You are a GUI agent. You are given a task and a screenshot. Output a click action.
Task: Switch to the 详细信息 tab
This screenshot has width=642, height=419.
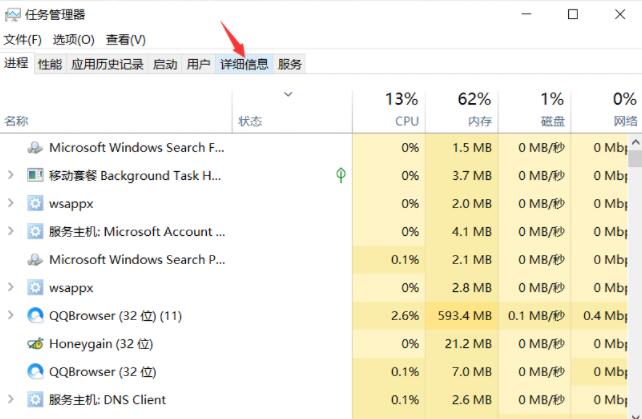(244, 64)
